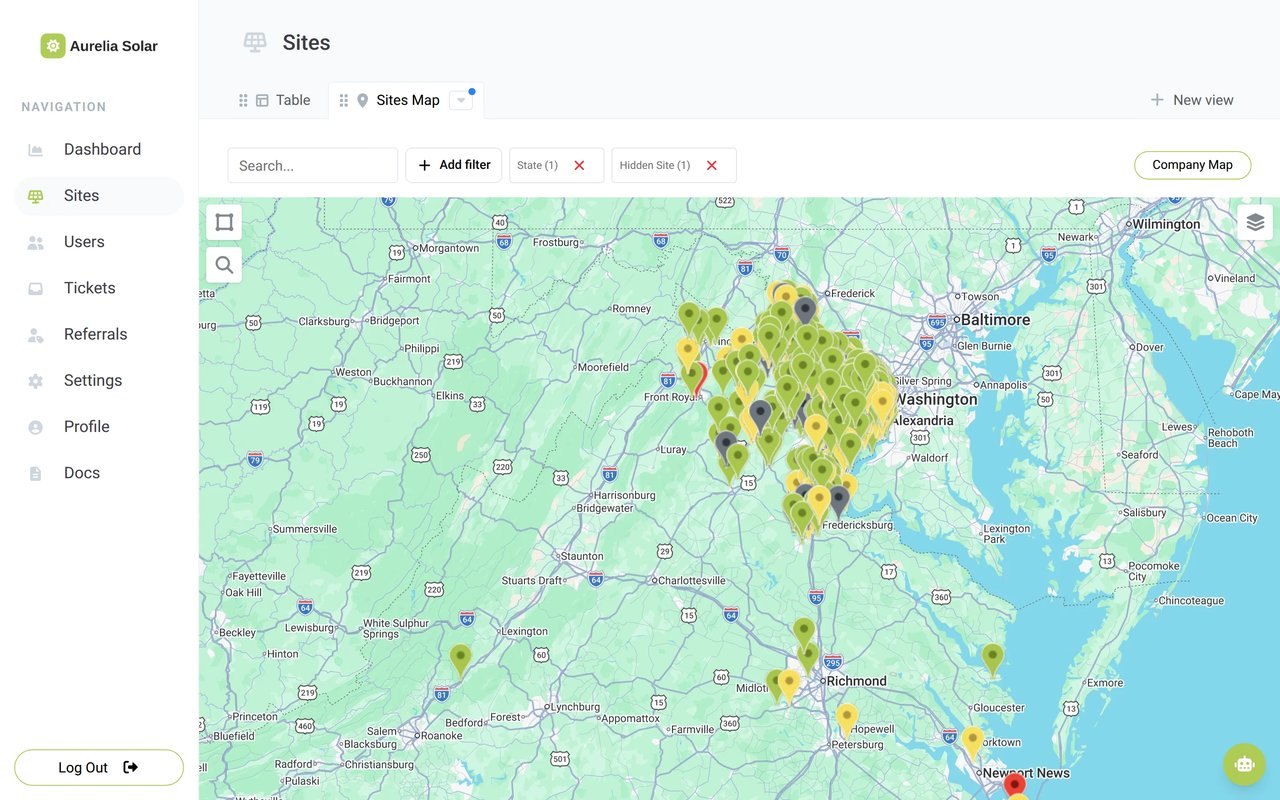Open the map layers control
1280x800 pixels.
(x=1255, y=222)
